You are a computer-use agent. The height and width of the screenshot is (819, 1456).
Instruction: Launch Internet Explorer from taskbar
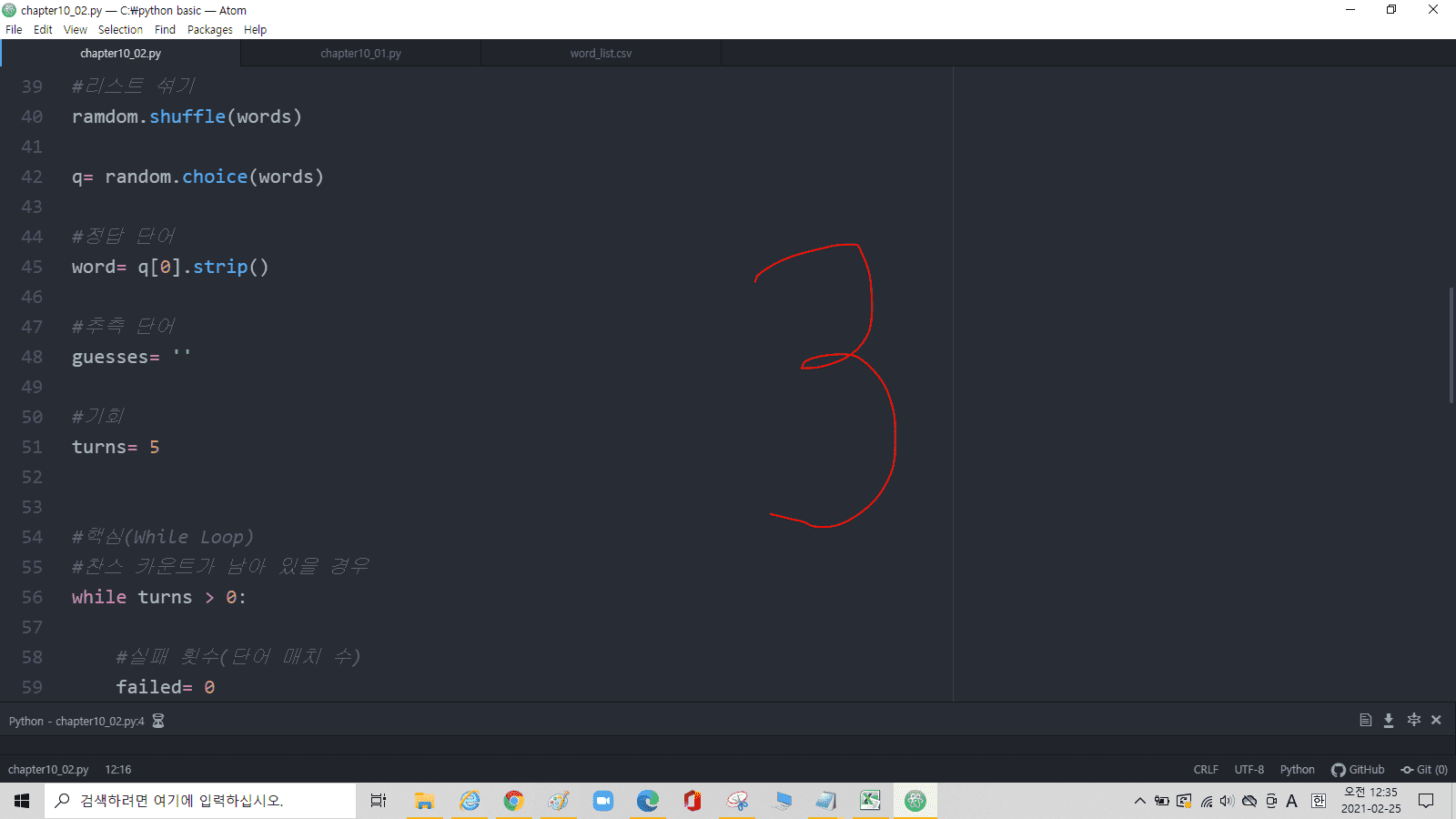point(470,801)
